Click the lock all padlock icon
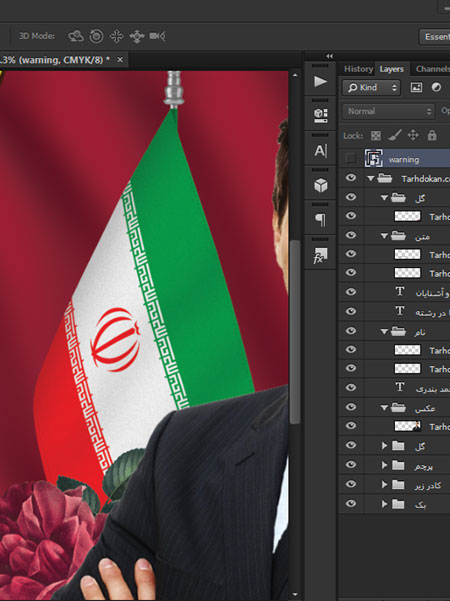The height and width of the screenshot is (601, 450). tap(432, 135)
